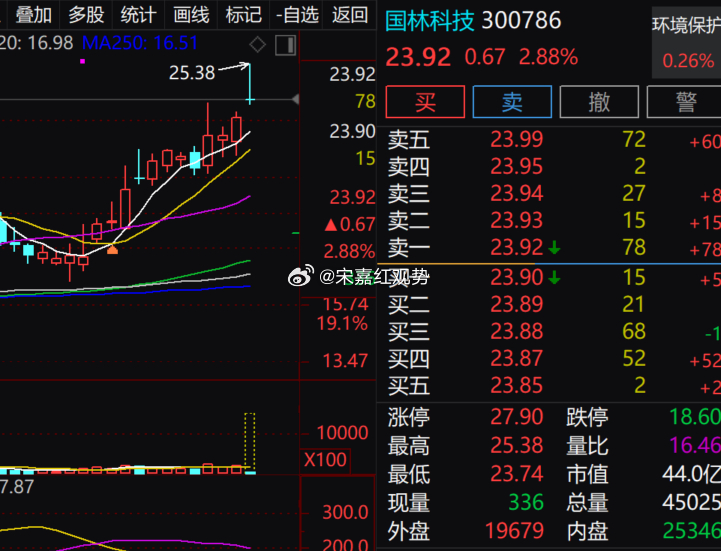Screen dimensions: 721x551
Task: Click the red 买 buy button
Action: (x=425, y=102)
